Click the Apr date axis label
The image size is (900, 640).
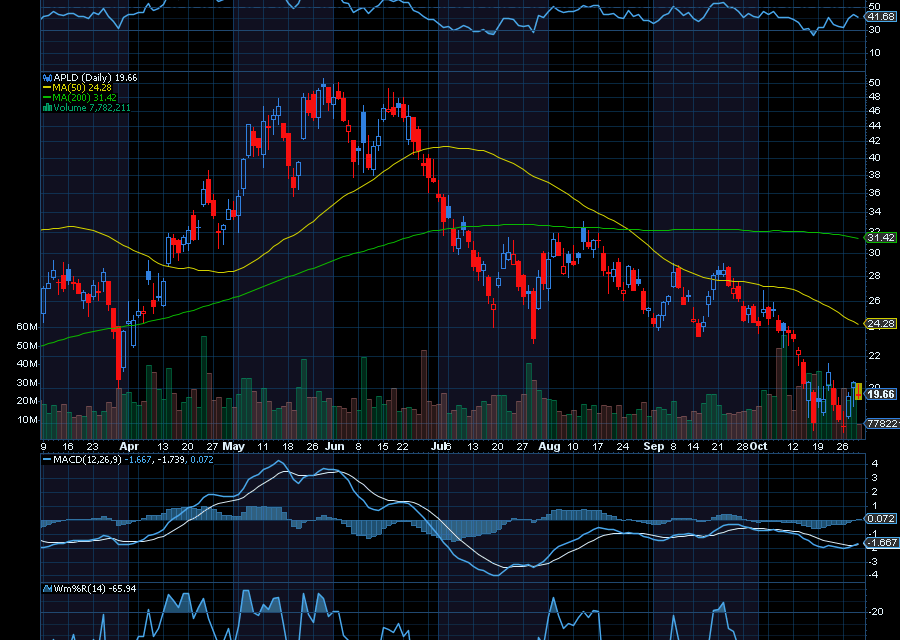pyautogui.click(x=129, y=447)
